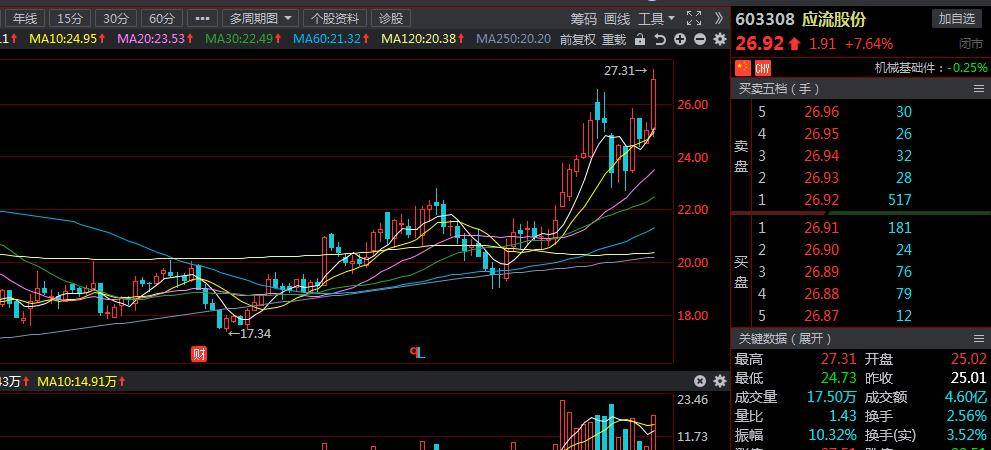This screenshot has width=991, height=450.
Task: Open 买卖五档 panel menu icon
Action: click(x=979, y=89)
